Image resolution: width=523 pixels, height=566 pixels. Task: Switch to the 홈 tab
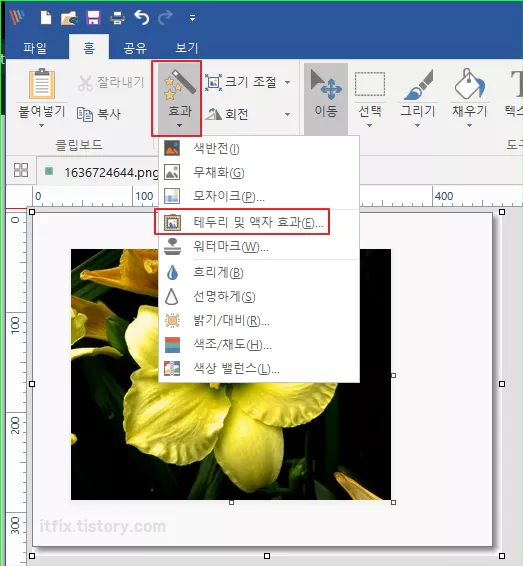coord(89,47)
